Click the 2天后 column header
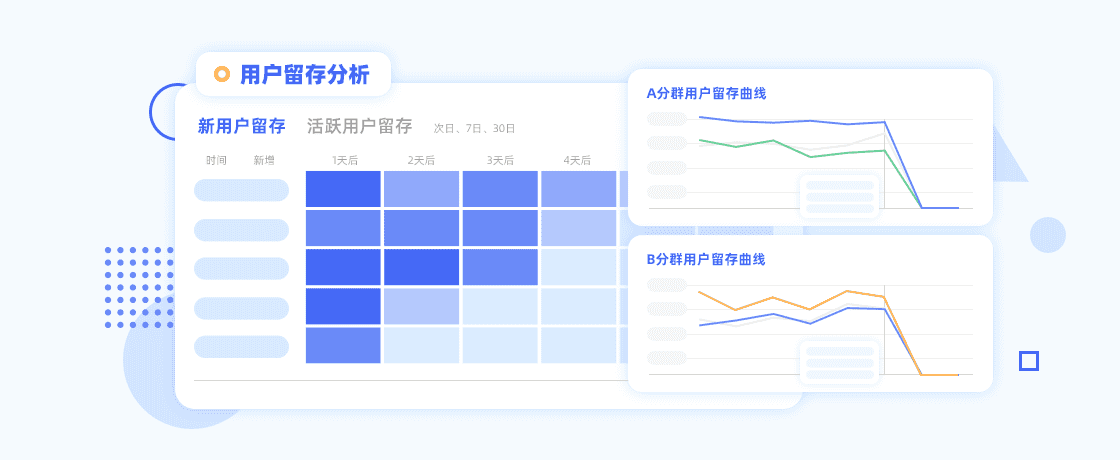The width and height of the screenshot is (1120, 460). pyautogui.click(x=421, y=160)
